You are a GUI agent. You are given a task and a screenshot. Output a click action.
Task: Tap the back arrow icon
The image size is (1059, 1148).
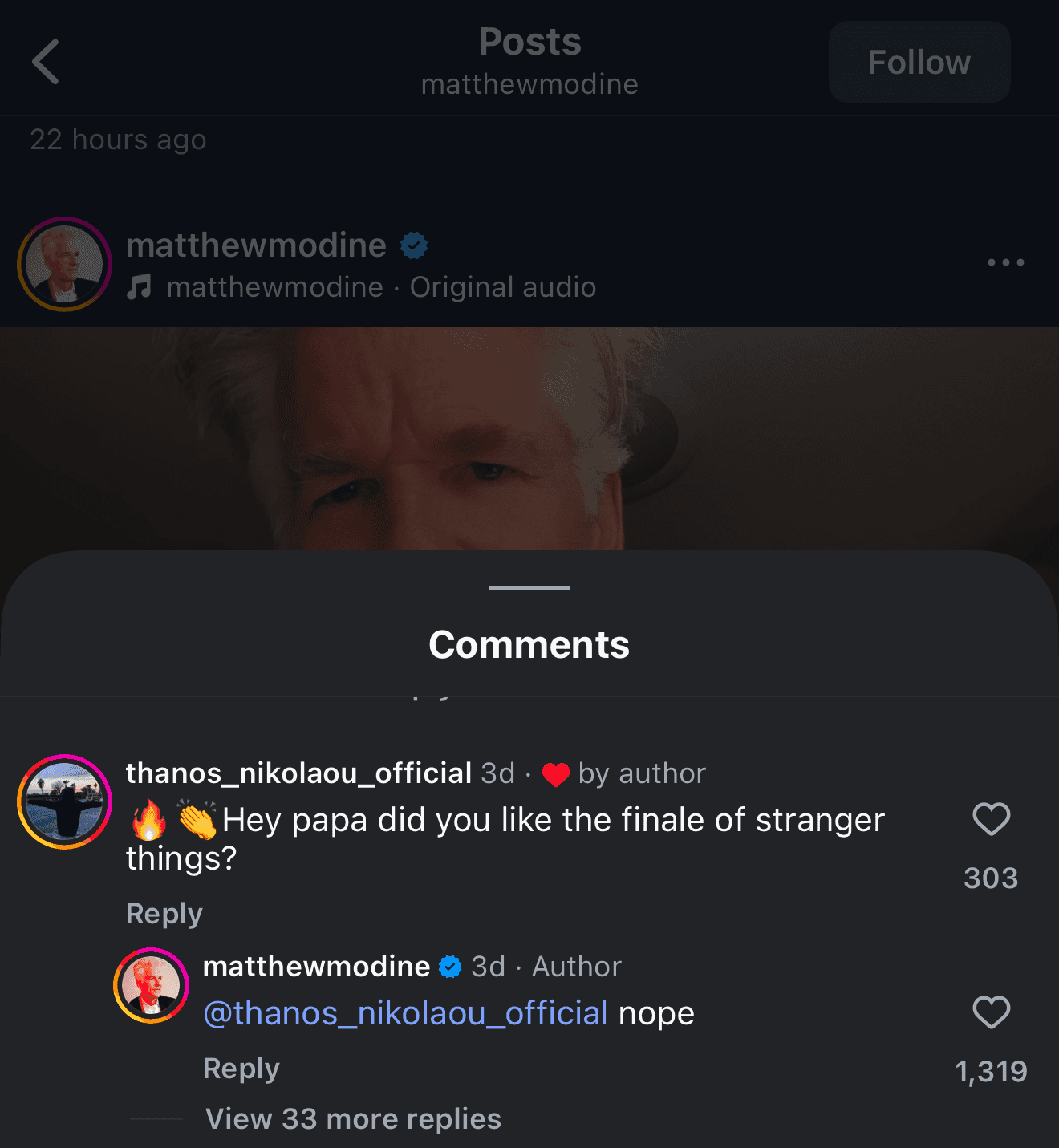46,62
